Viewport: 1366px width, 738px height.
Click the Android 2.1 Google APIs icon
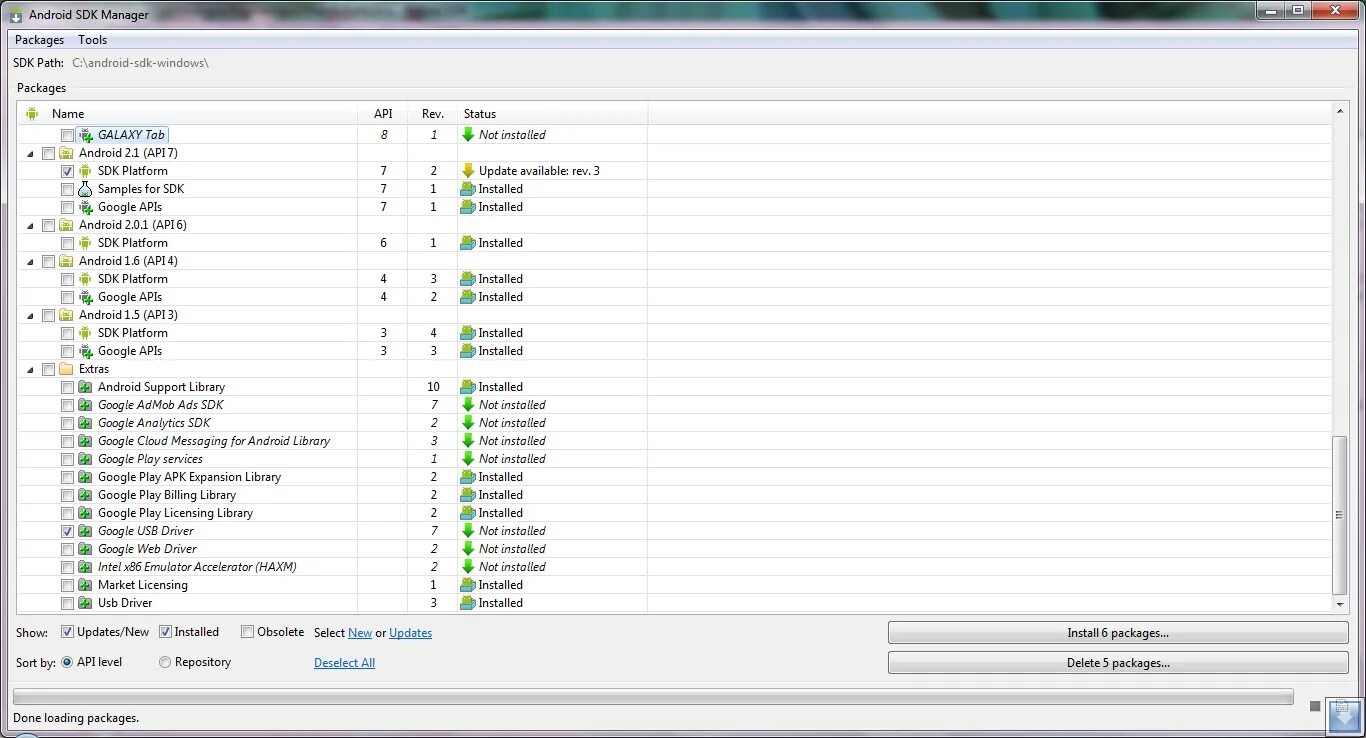point(86,207)
